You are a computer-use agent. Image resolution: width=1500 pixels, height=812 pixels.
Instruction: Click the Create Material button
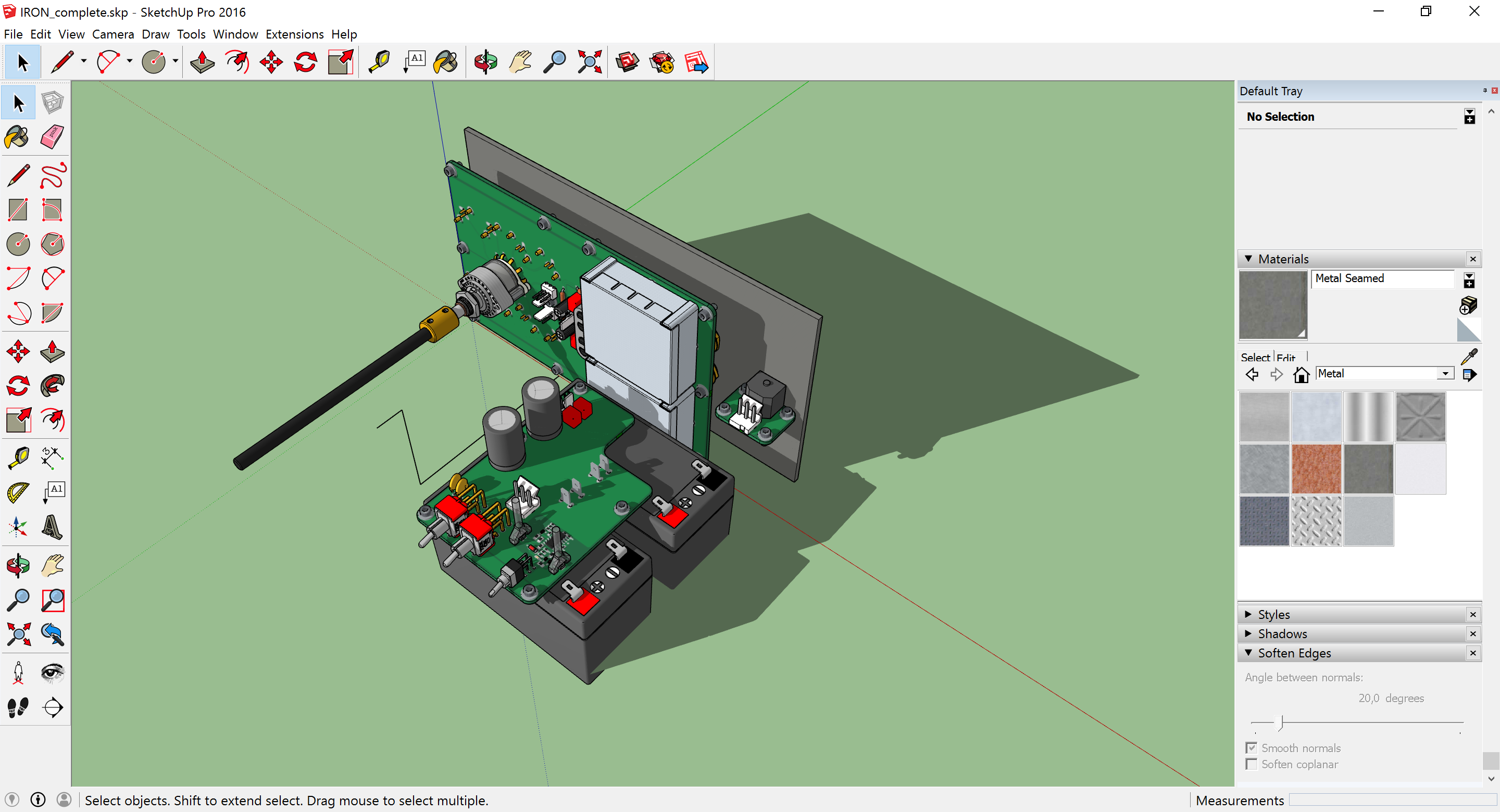[x=1468, y=305]
